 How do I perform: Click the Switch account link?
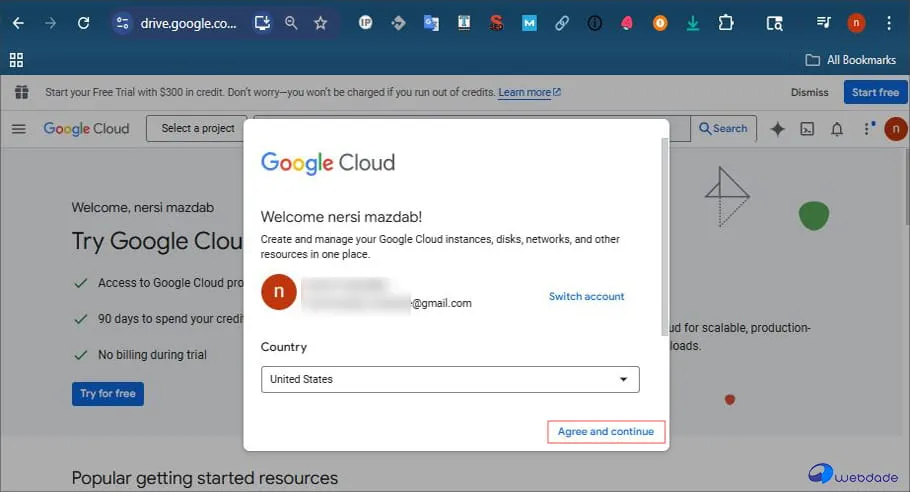point(586,296)
